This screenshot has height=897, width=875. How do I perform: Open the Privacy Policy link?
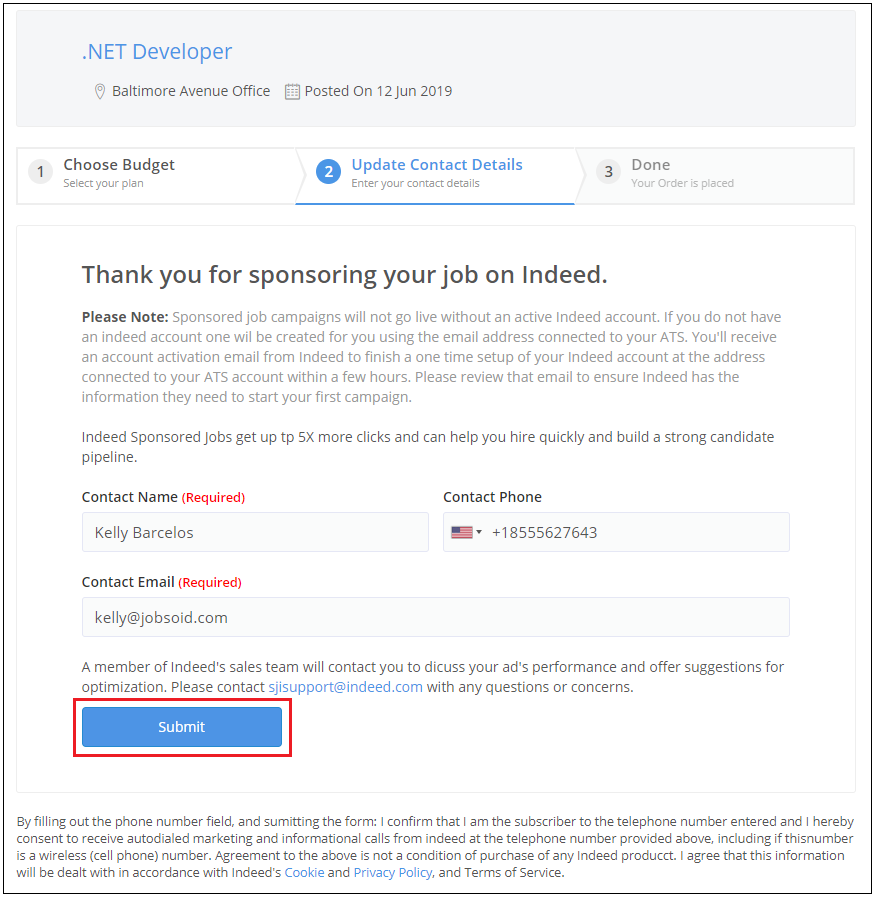pyautogui.click(x=393, y=872)
